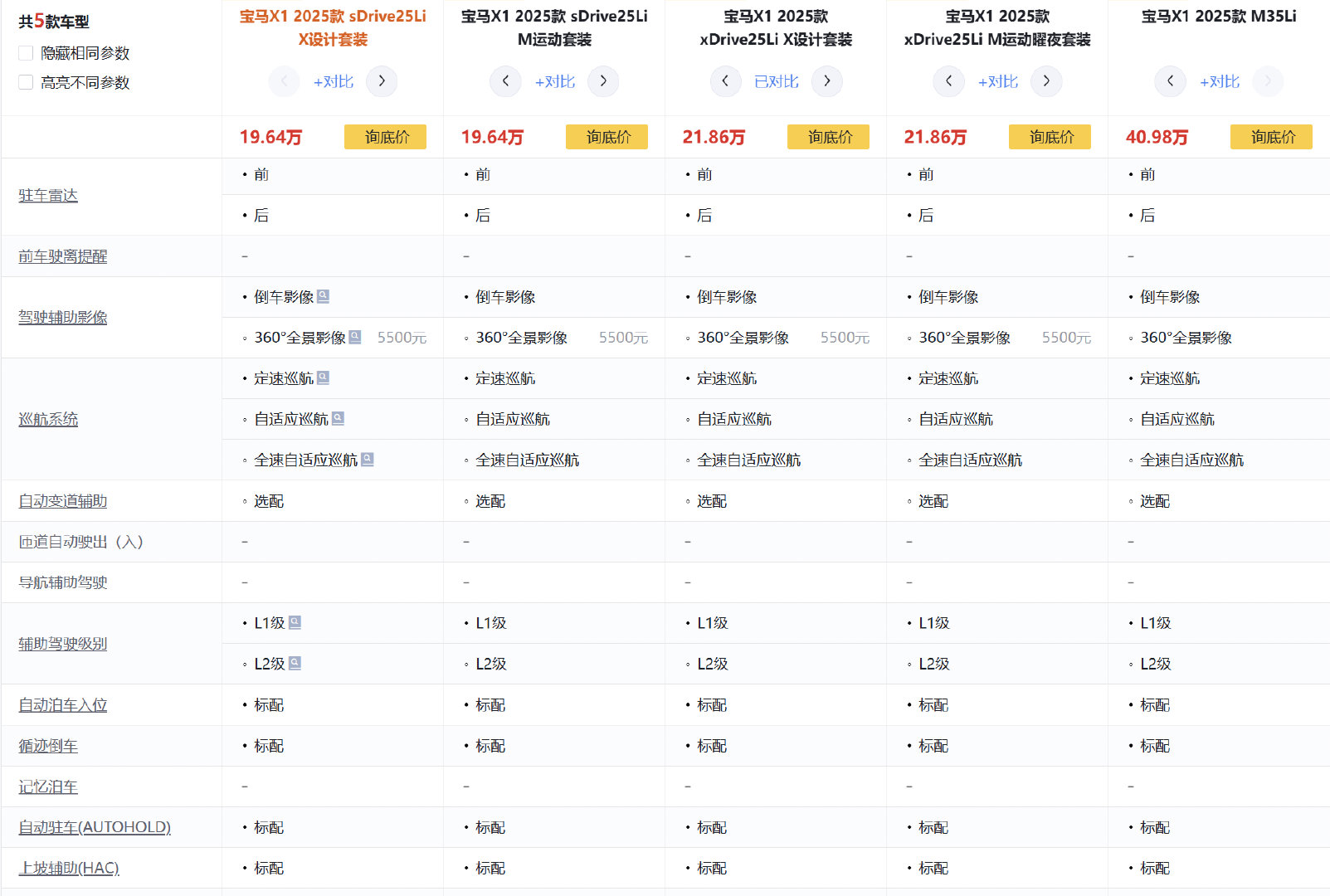Click 询底价 for M35Li 40.98万
The image size is (1330, 896).
coord(1271,137)
